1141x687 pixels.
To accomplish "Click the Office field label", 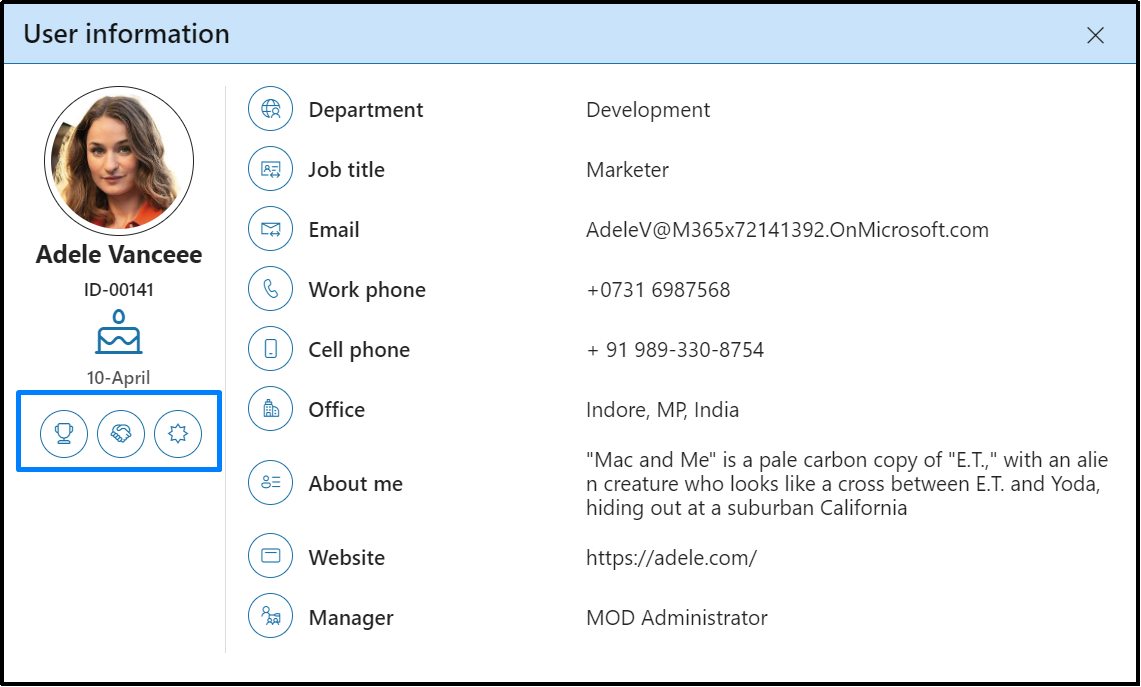I will (x=337, y=410).
